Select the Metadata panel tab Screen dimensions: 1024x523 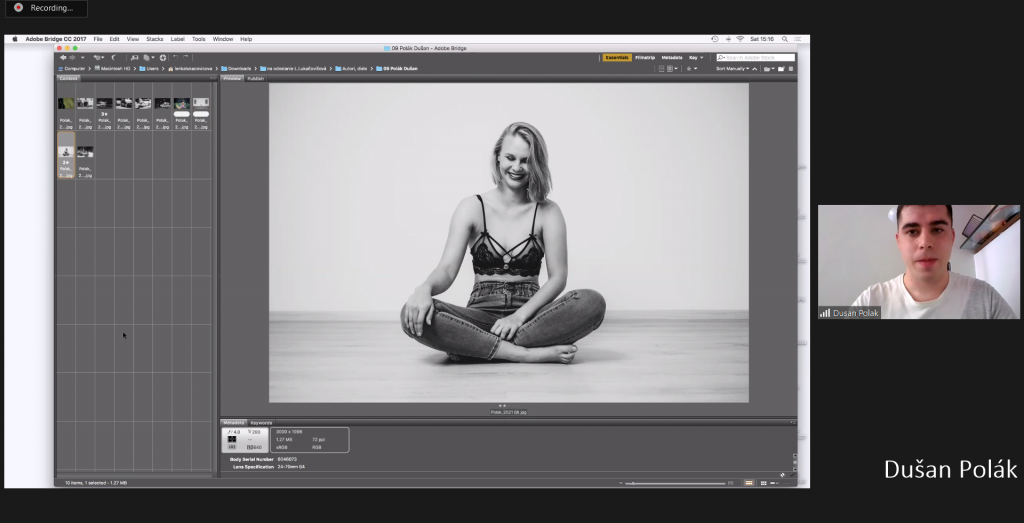234,422
